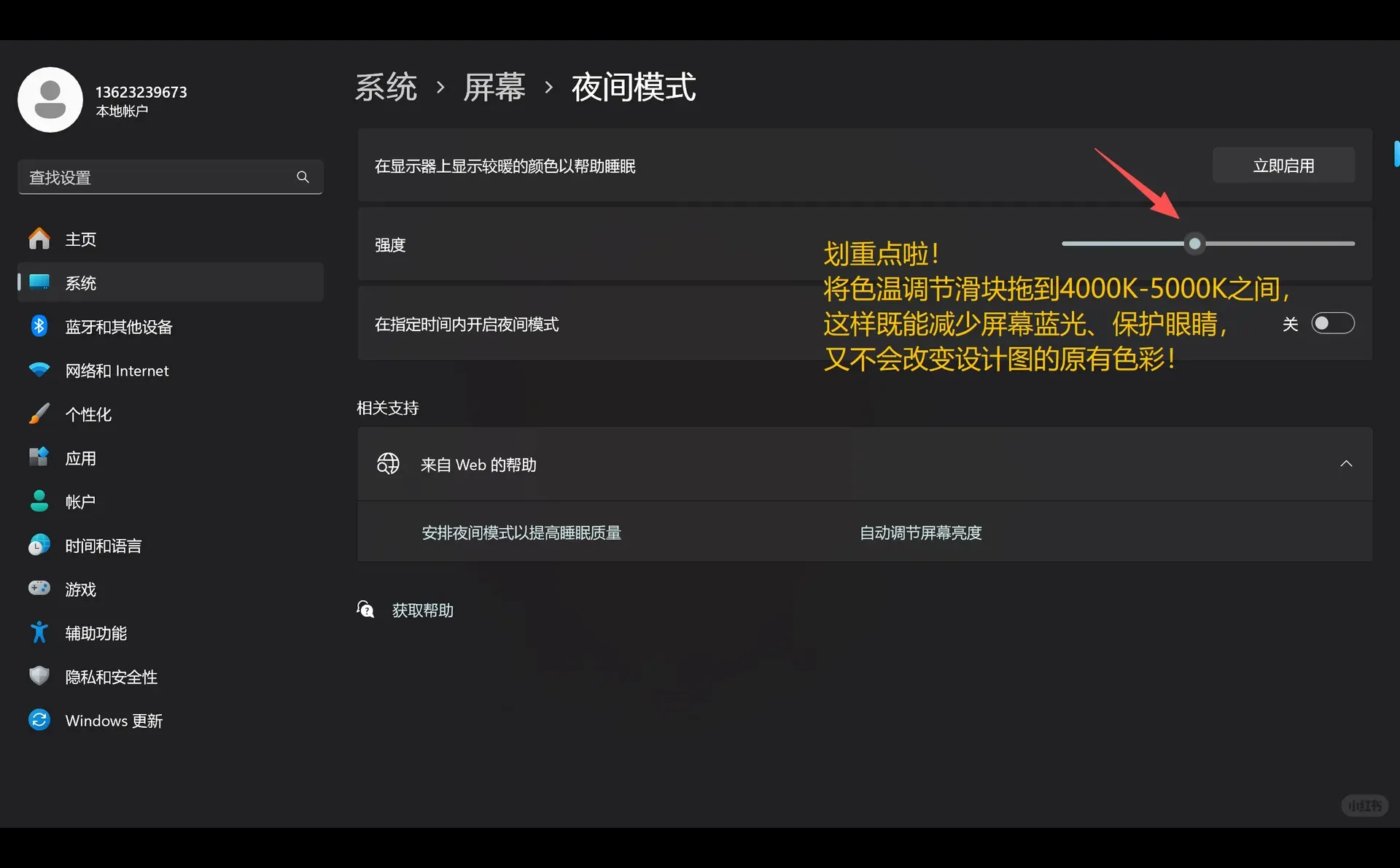1400x868 pixels.
Task: Click the 立即启用 button
Action: coord(1283,165)
